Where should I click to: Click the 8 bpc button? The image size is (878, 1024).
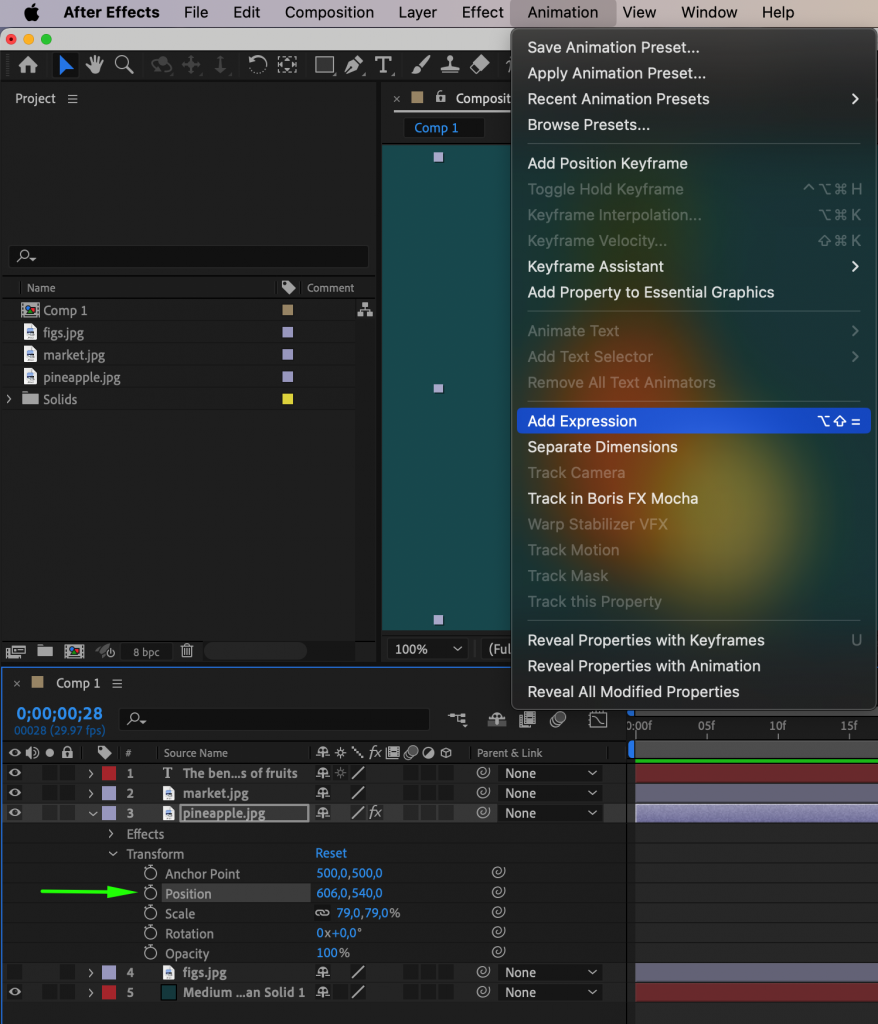point(145,651)
